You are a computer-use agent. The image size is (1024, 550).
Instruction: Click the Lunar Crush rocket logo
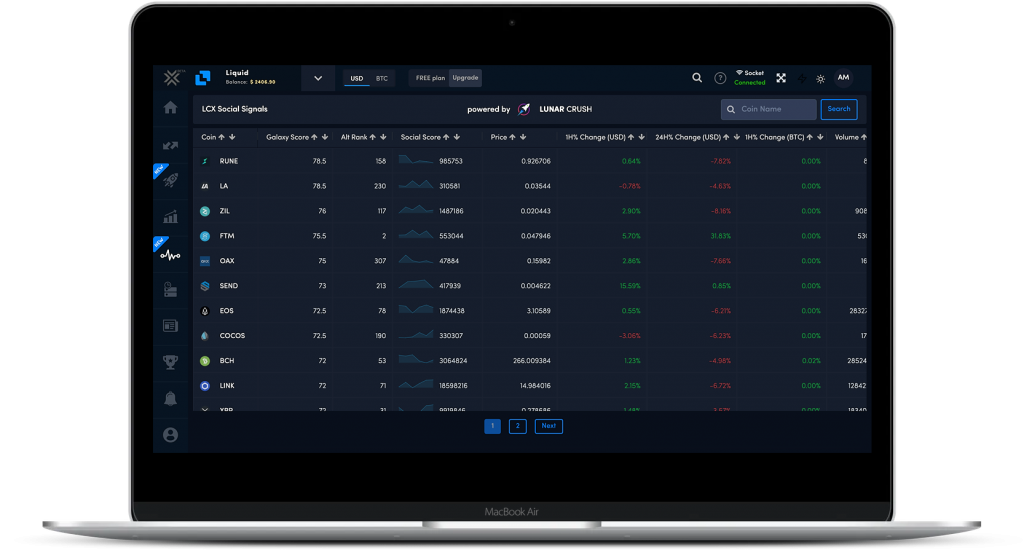tap(524, 109)
